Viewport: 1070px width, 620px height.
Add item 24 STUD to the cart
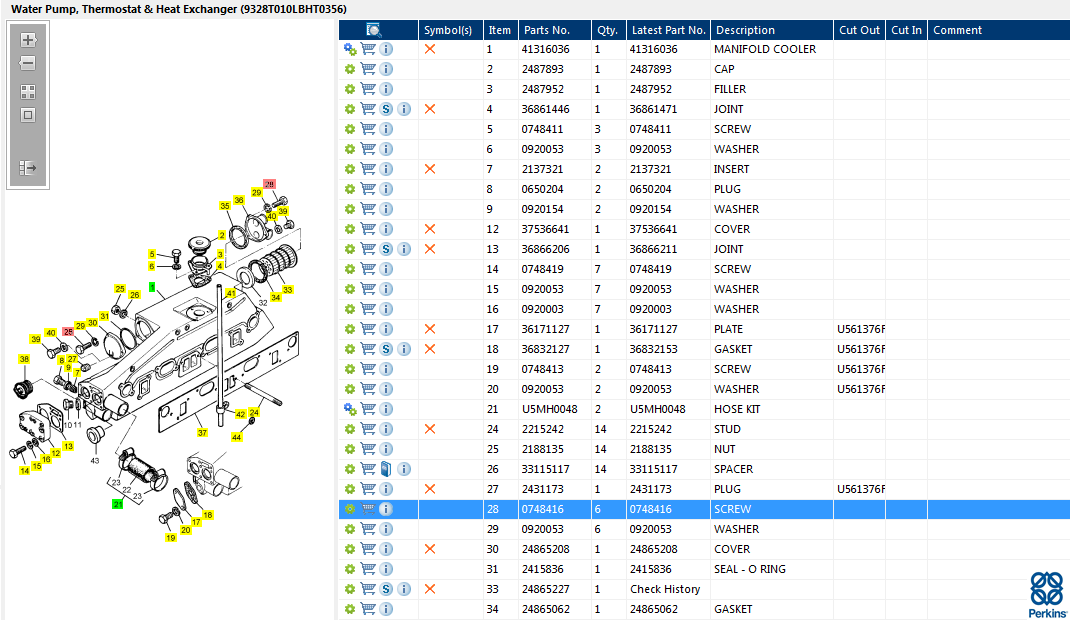[368, 429]
